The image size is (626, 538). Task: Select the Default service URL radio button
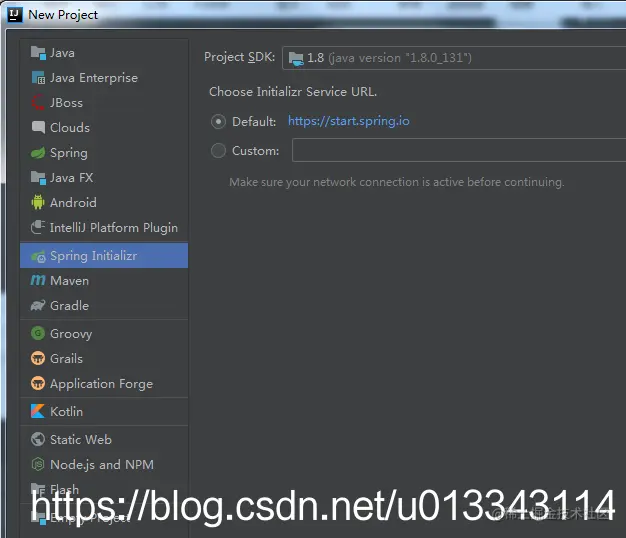(x=218, y=121)
